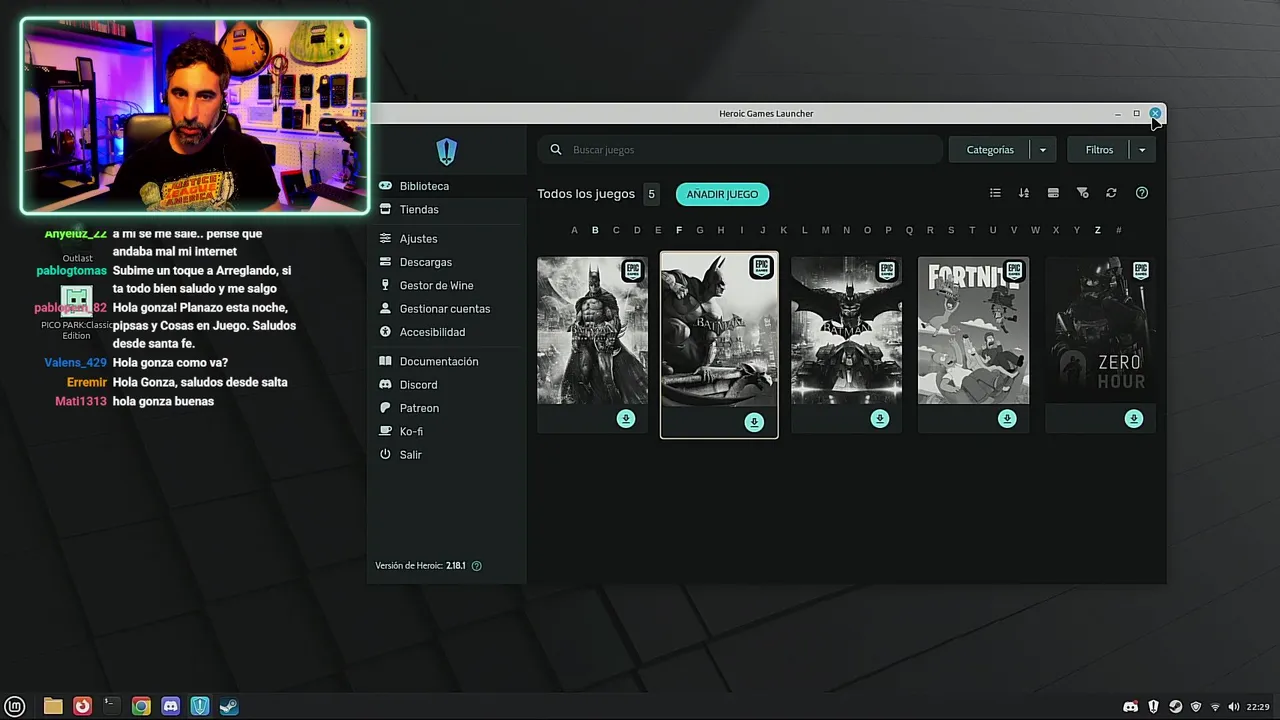Image resolution: width=1280 pixels, height=720 pixels.
Task: Click Epic badge on Zero Hour card
Action: [1141, 270]
